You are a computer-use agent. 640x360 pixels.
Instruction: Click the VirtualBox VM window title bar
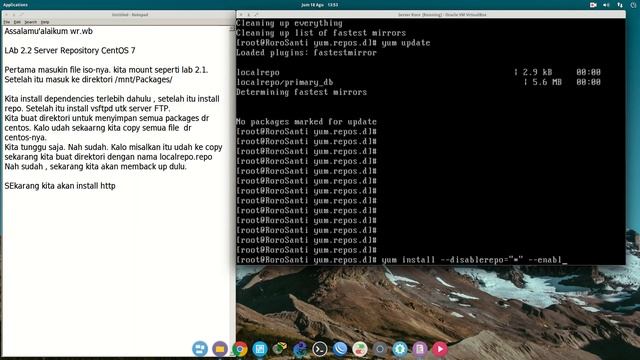point(431,15)
